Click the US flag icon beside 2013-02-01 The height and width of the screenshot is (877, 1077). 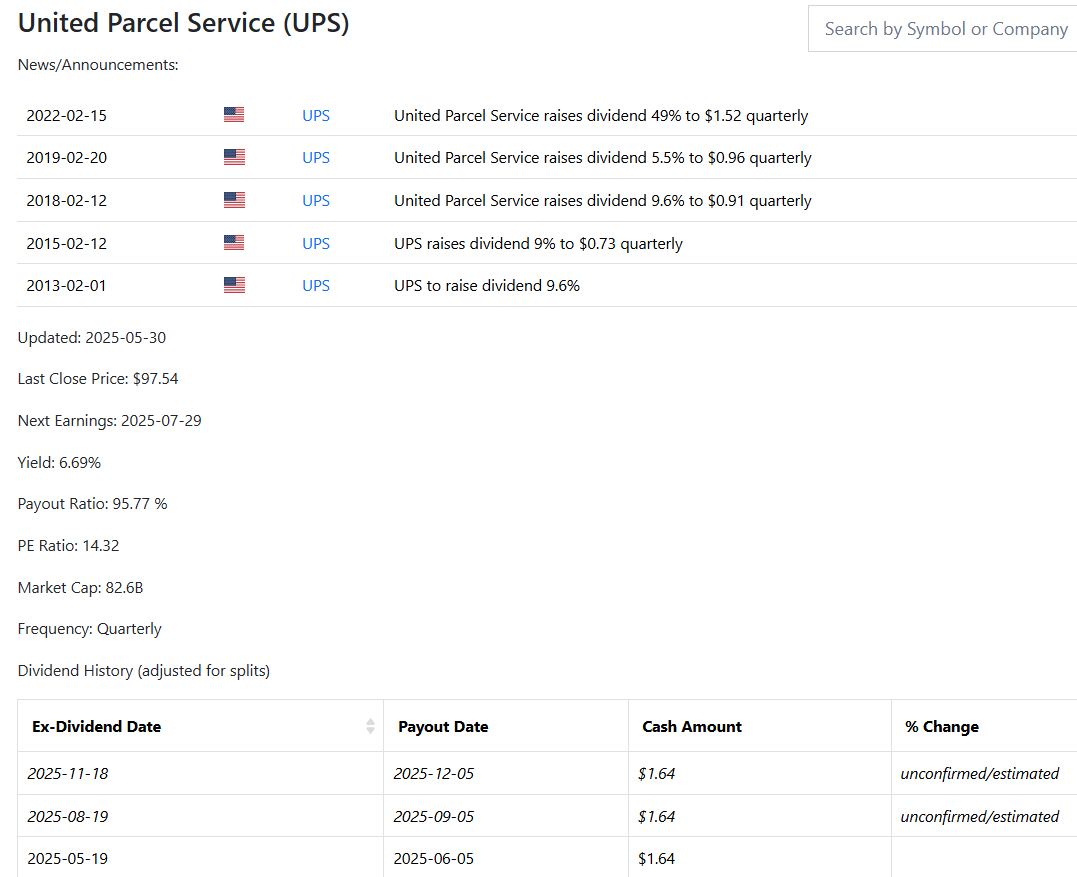[x=234, y=285]
